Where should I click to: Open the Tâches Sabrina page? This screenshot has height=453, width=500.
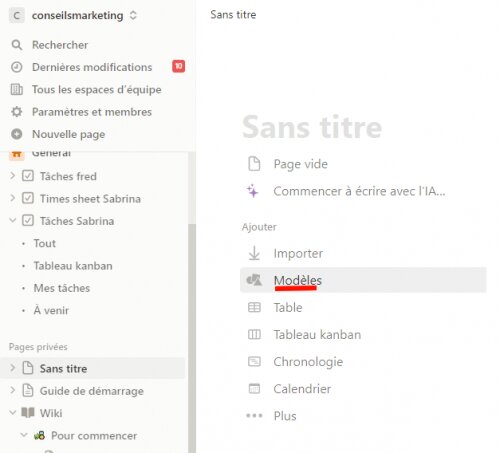coord(77,221)
